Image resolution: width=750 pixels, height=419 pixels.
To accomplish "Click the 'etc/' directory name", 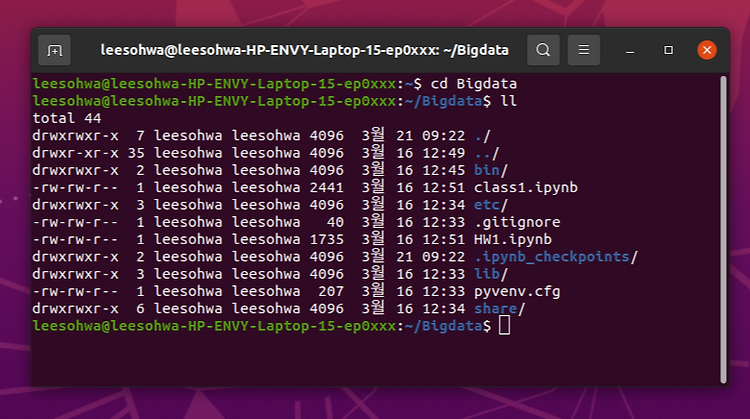I will click(x=491, y=205).
